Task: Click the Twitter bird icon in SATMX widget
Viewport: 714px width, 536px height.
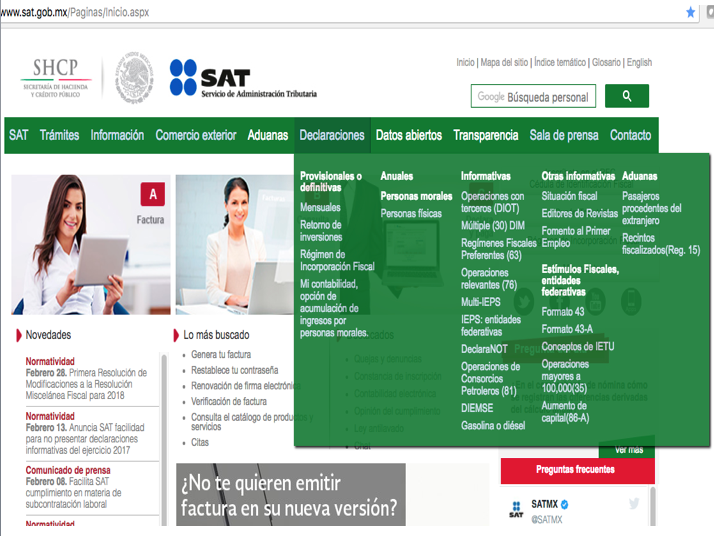Action: 634,503
